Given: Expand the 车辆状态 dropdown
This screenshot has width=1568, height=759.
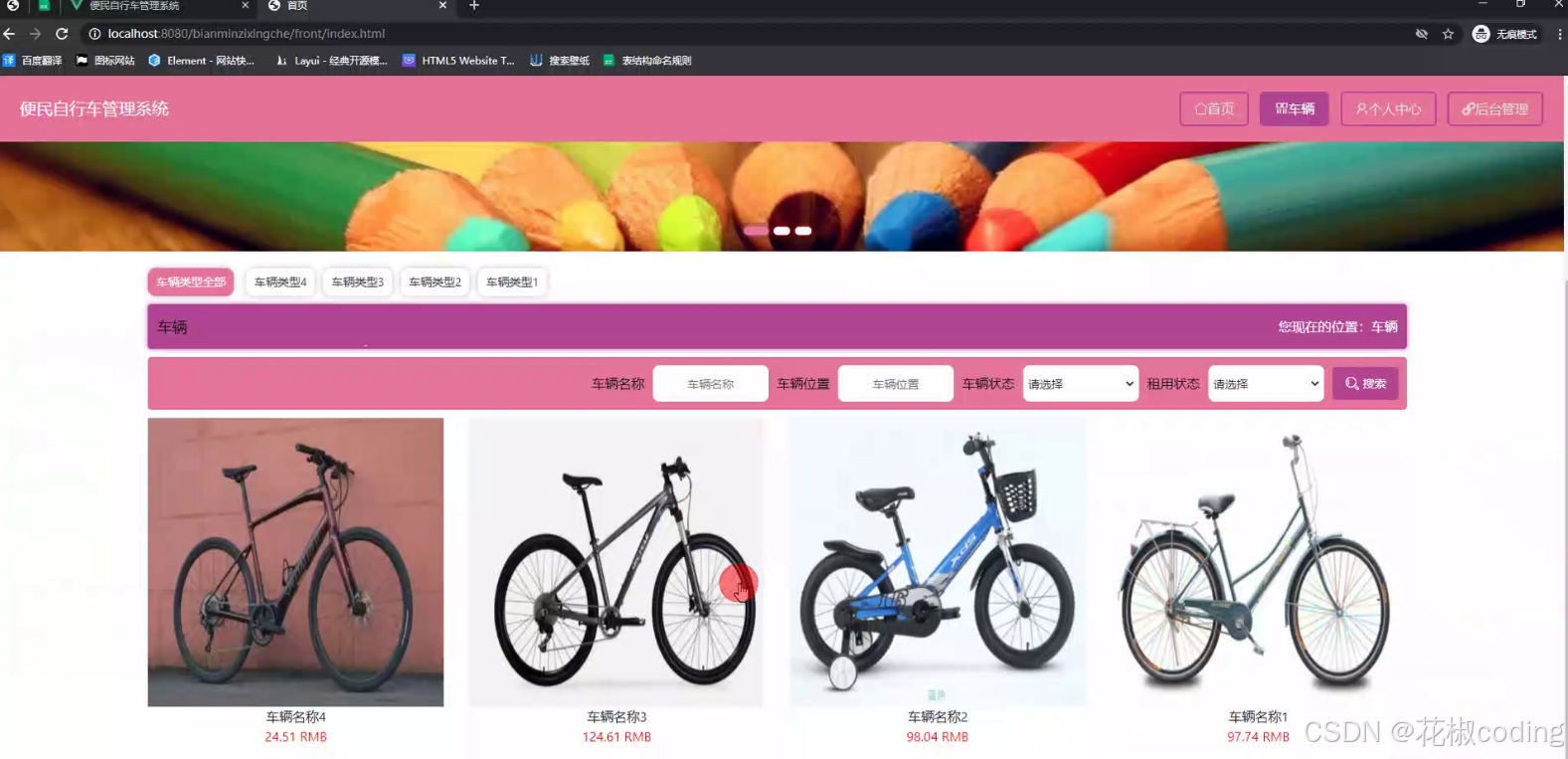Looking at the screenshot, I should click(x=1080, y=384).
